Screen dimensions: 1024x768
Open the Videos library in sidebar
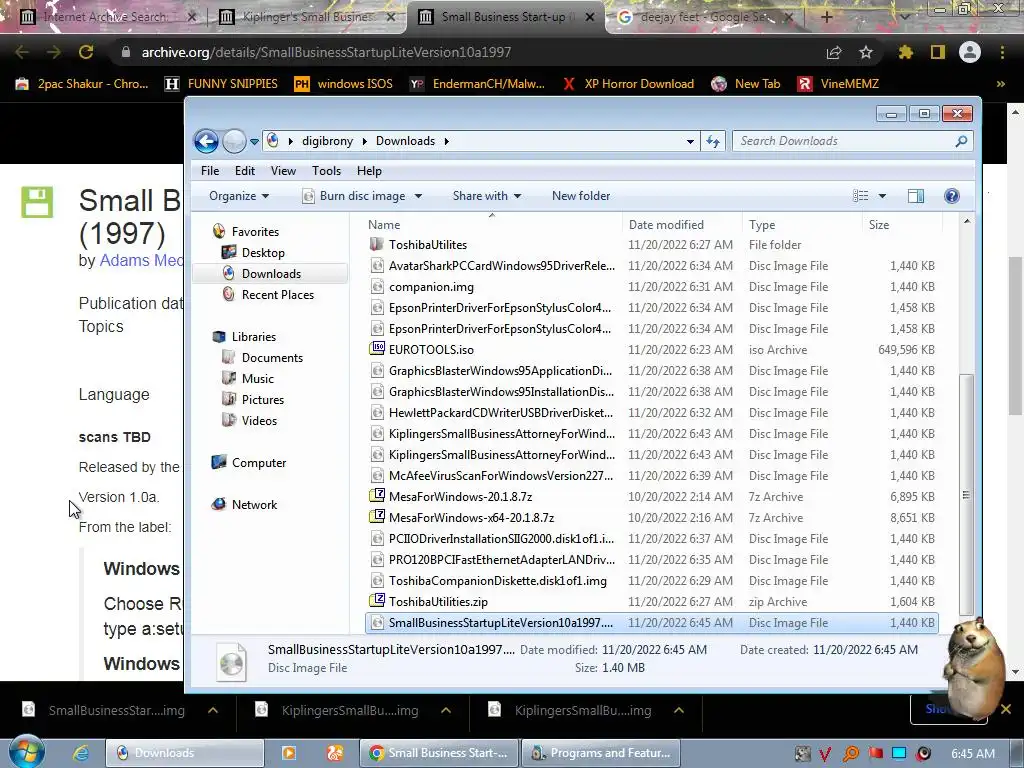click(x=259, y=421)
